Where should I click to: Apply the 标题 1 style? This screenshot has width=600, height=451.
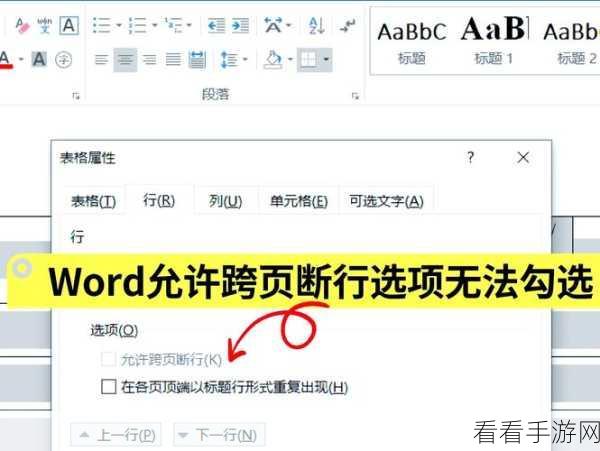click(x=494, y=41)
